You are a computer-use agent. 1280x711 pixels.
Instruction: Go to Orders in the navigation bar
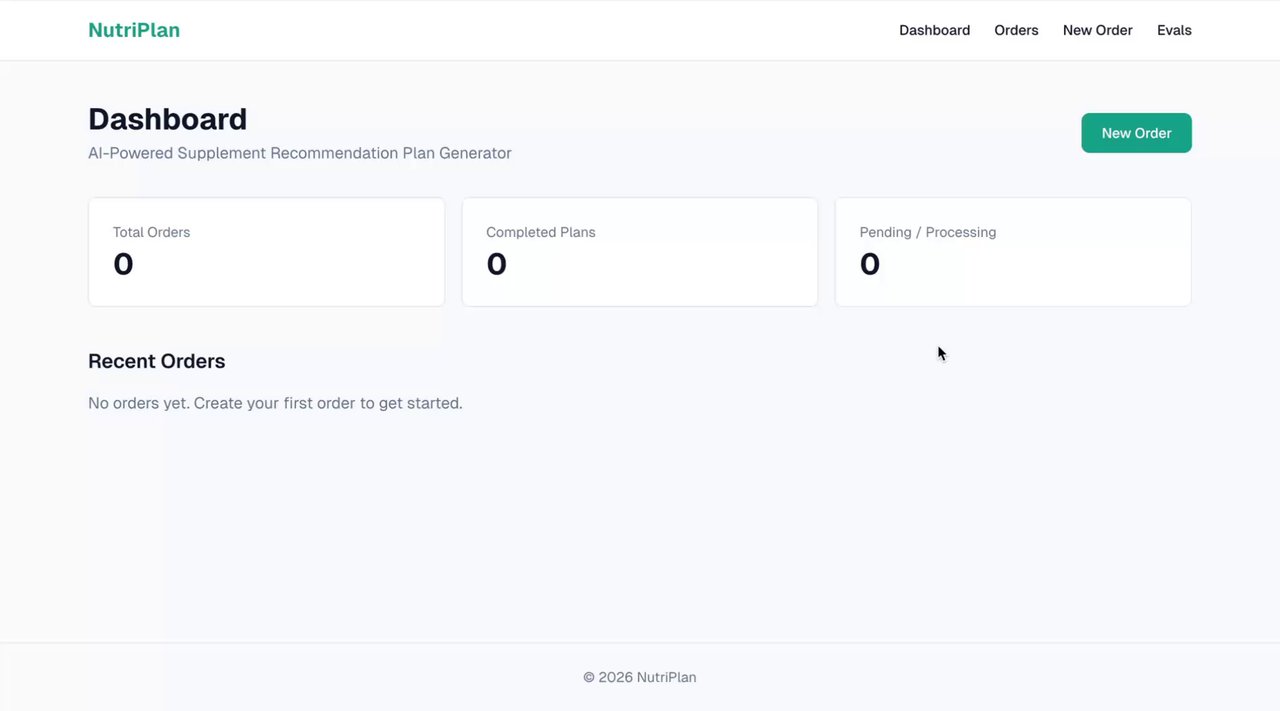1016,30
